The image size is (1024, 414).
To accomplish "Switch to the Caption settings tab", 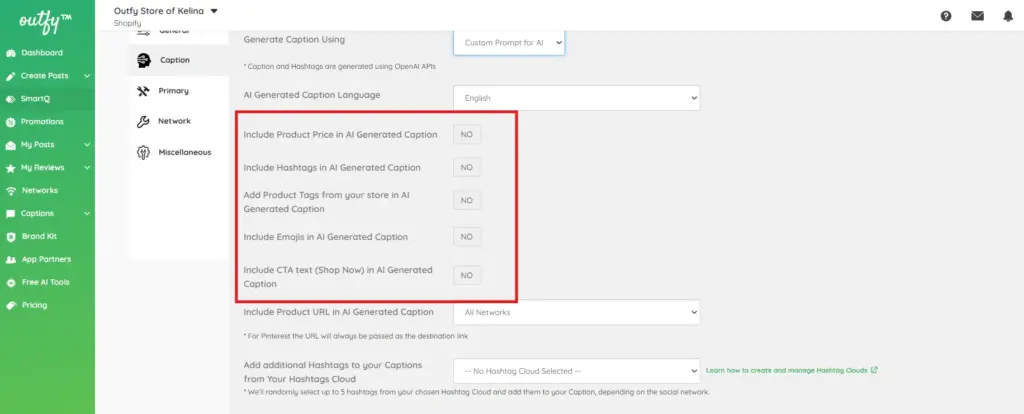I will (x=178, y=60).
